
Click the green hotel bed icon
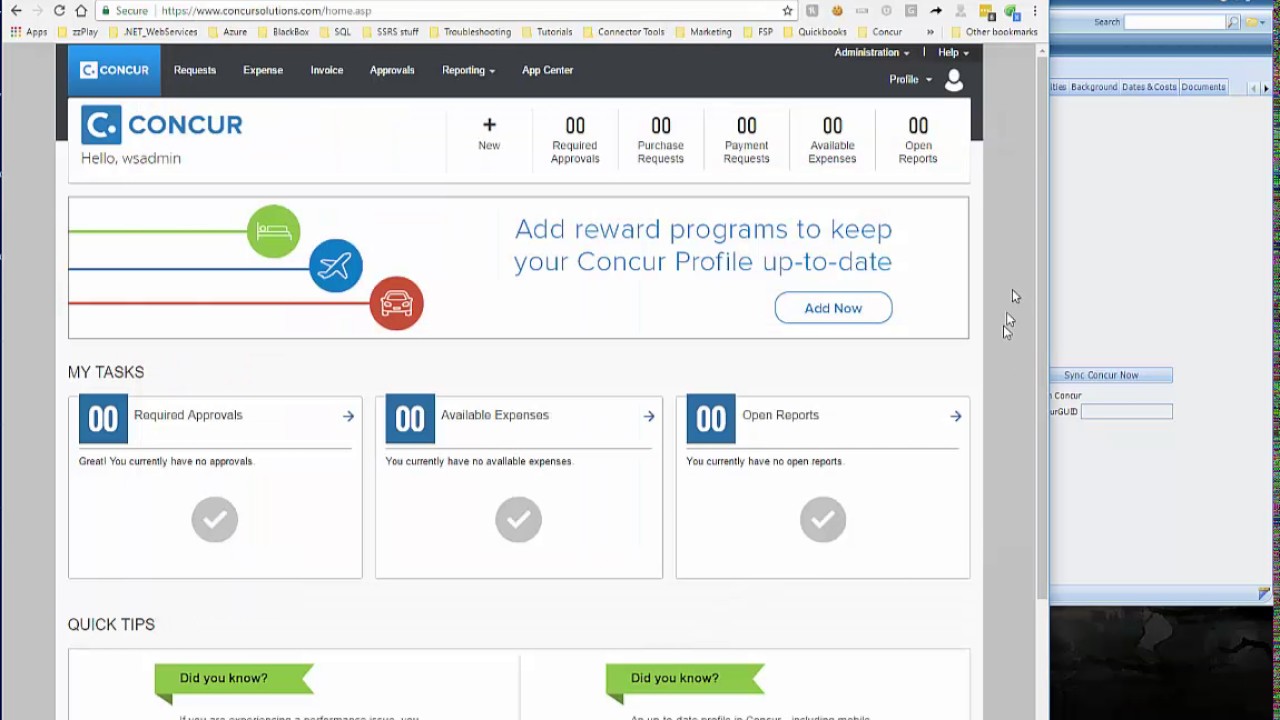pos(273,231)
